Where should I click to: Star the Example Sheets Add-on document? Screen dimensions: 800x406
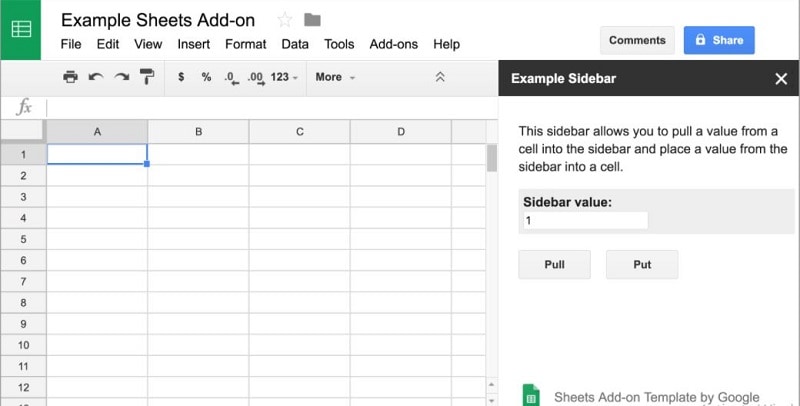[x=284, y=20]
